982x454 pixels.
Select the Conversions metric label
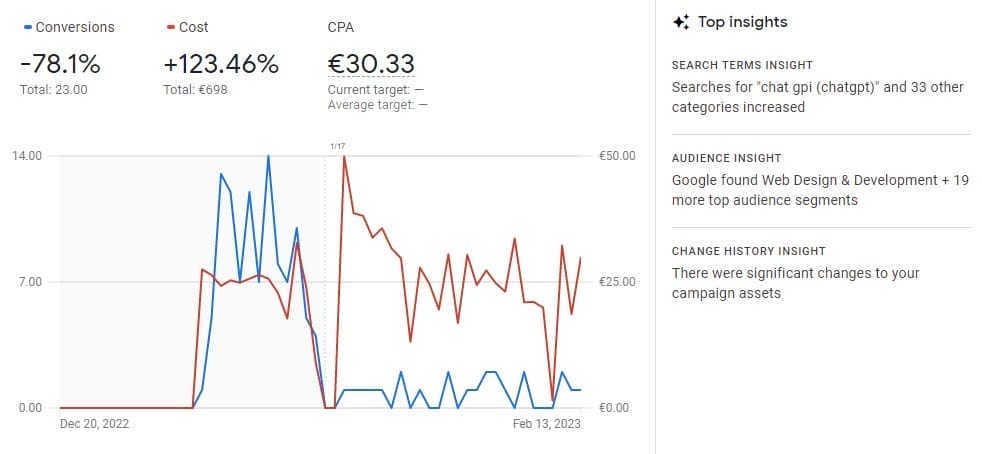pyautogui.click(x=74, y=27)
